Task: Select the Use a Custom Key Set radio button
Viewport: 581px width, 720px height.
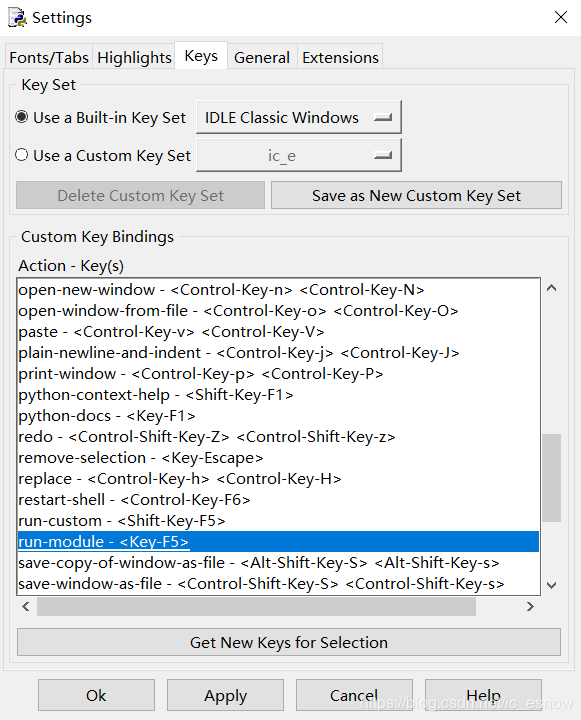Action: pyautogui.click(x=22, y=155)
